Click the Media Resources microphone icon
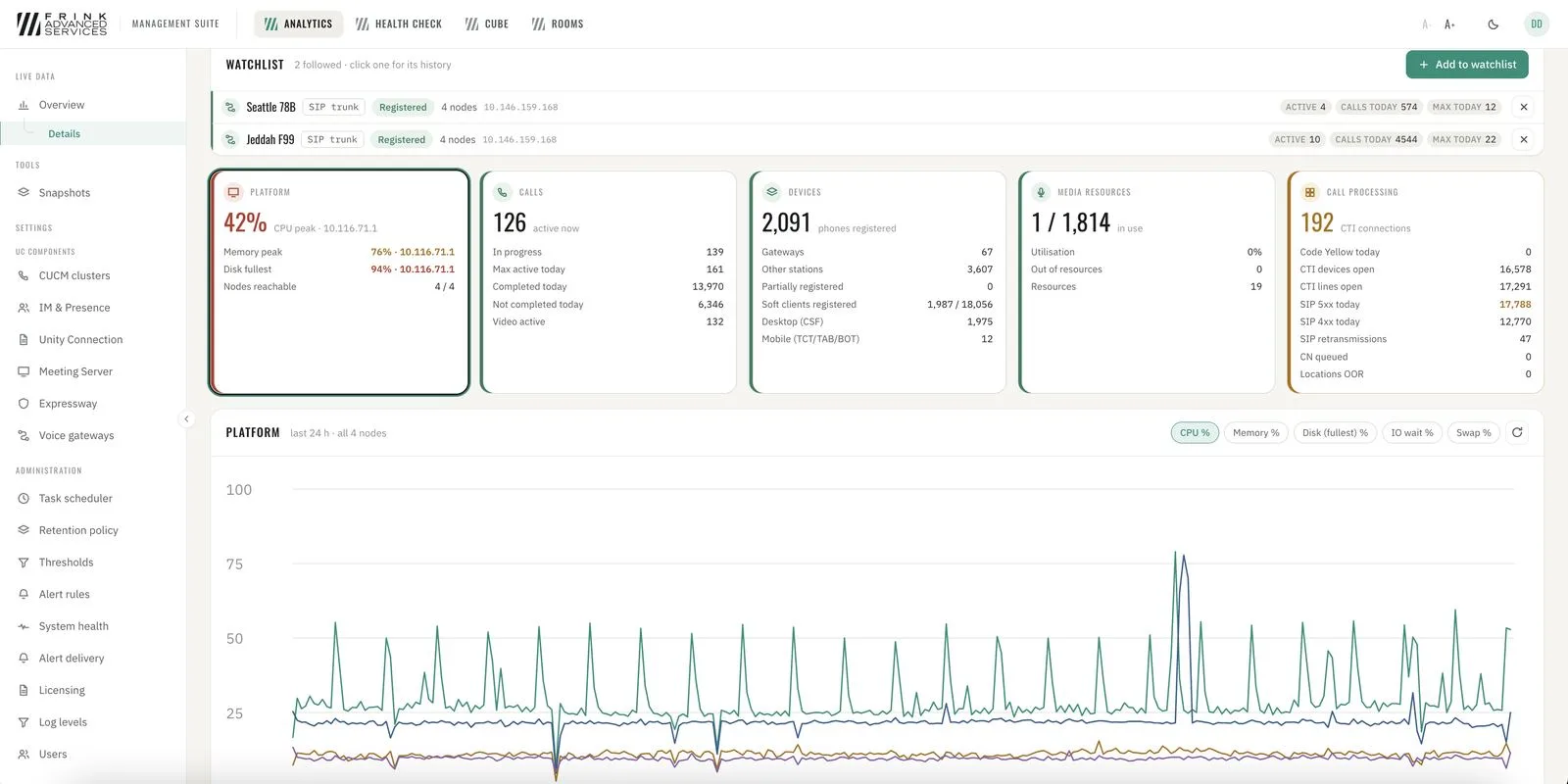The image size is (1568, 784). pos(1041,192)
